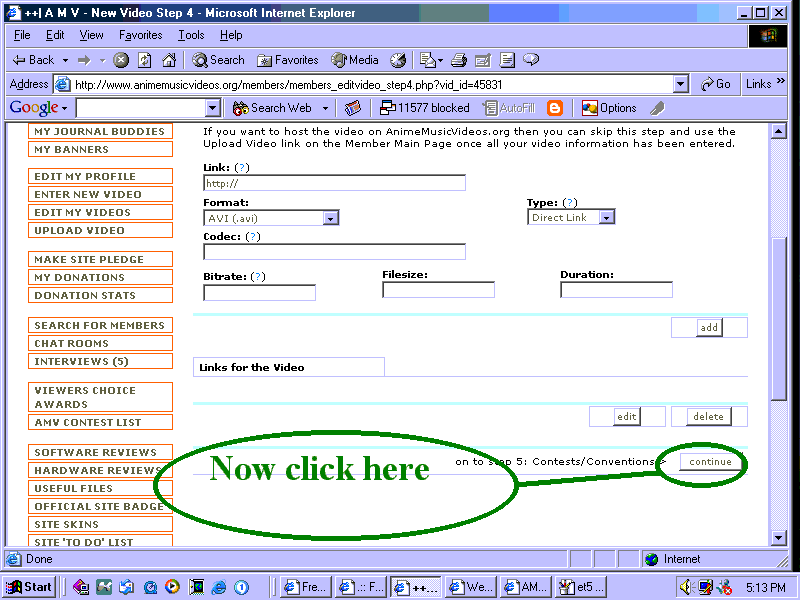Expand the Type Direct Link dropdown

[606, 217]
